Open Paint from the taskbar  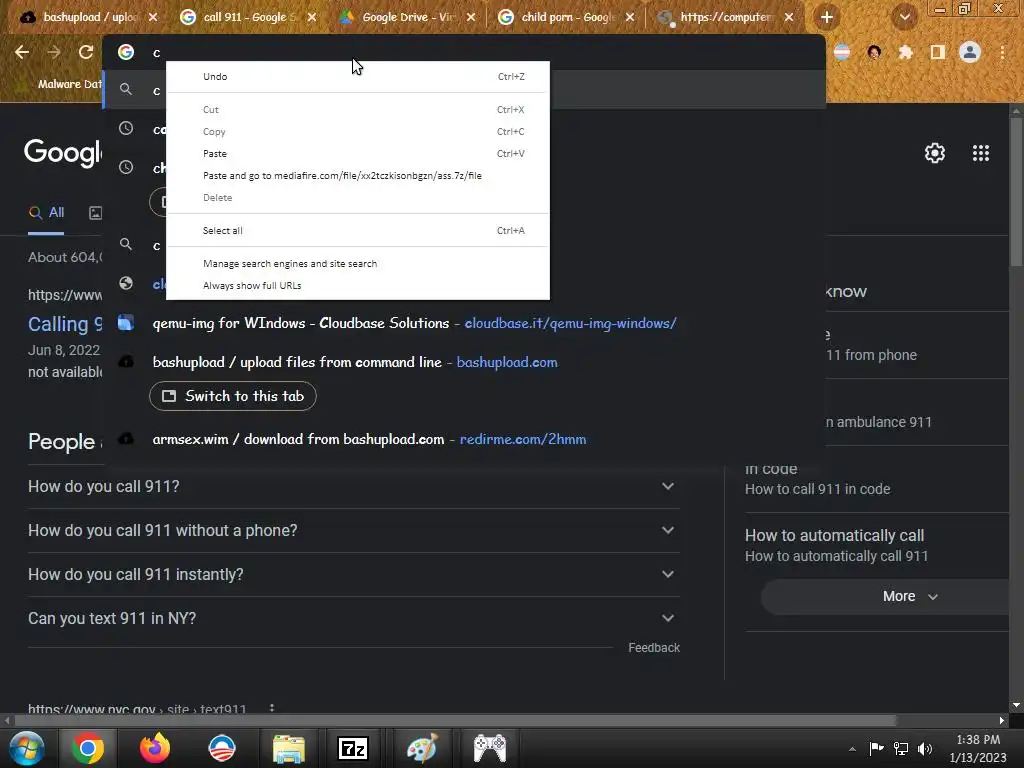click(x=421, y=748)
